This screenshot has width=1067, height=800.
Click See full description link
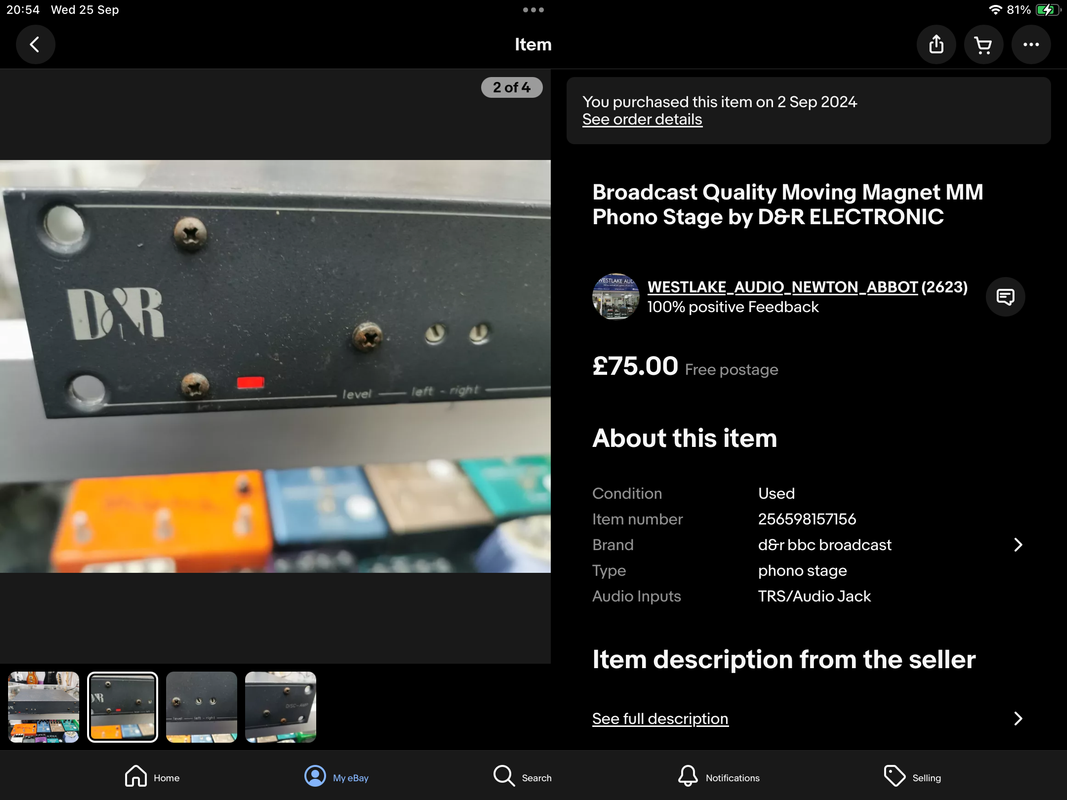(660, 719)
